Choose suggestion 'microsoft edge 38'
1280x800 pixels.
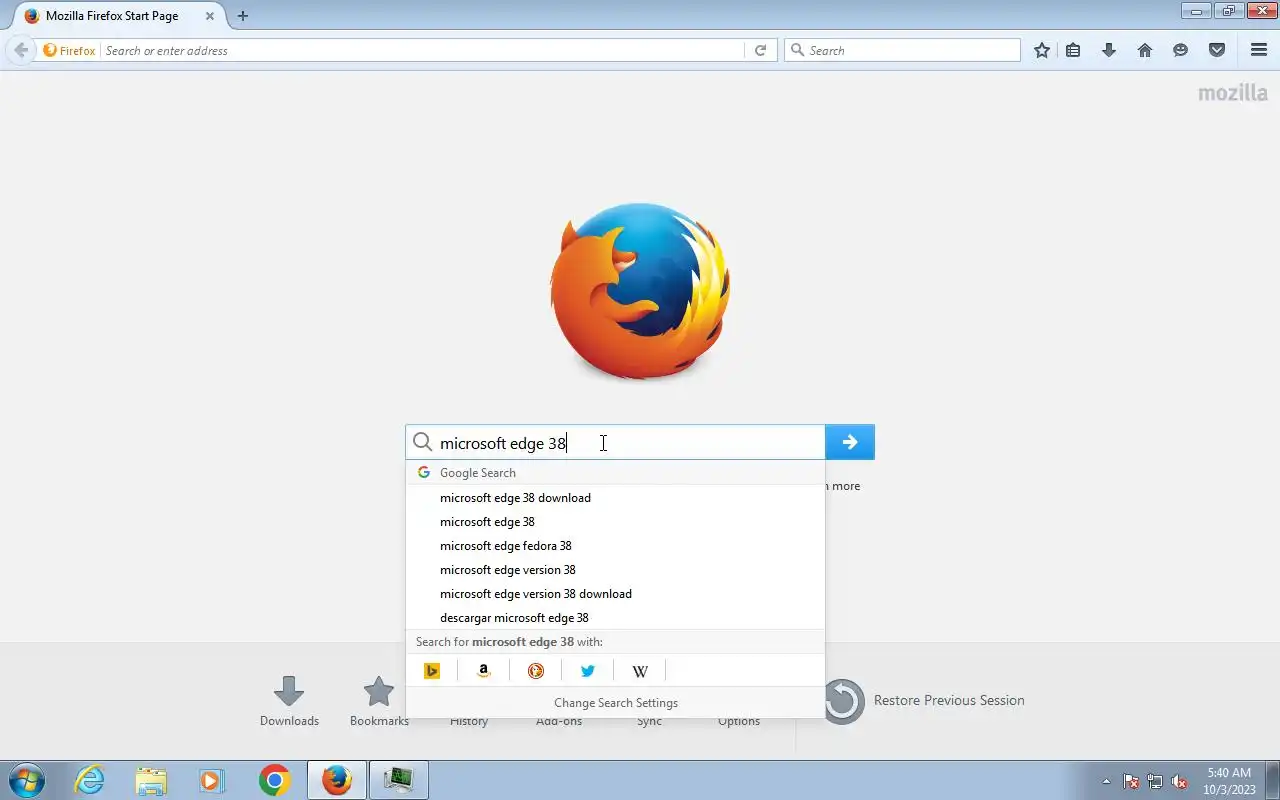[616, 522]
